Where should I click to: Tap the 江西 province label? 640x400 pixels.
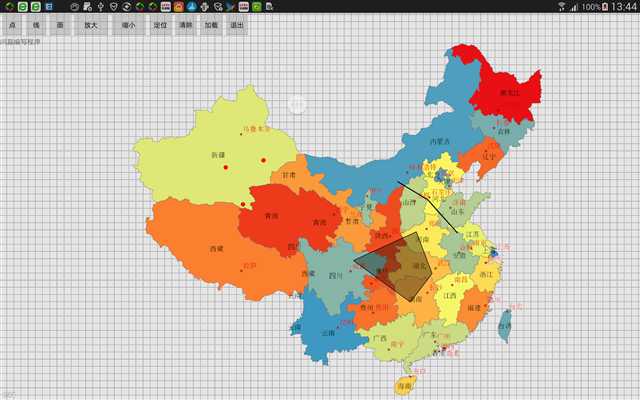(450, 296)
